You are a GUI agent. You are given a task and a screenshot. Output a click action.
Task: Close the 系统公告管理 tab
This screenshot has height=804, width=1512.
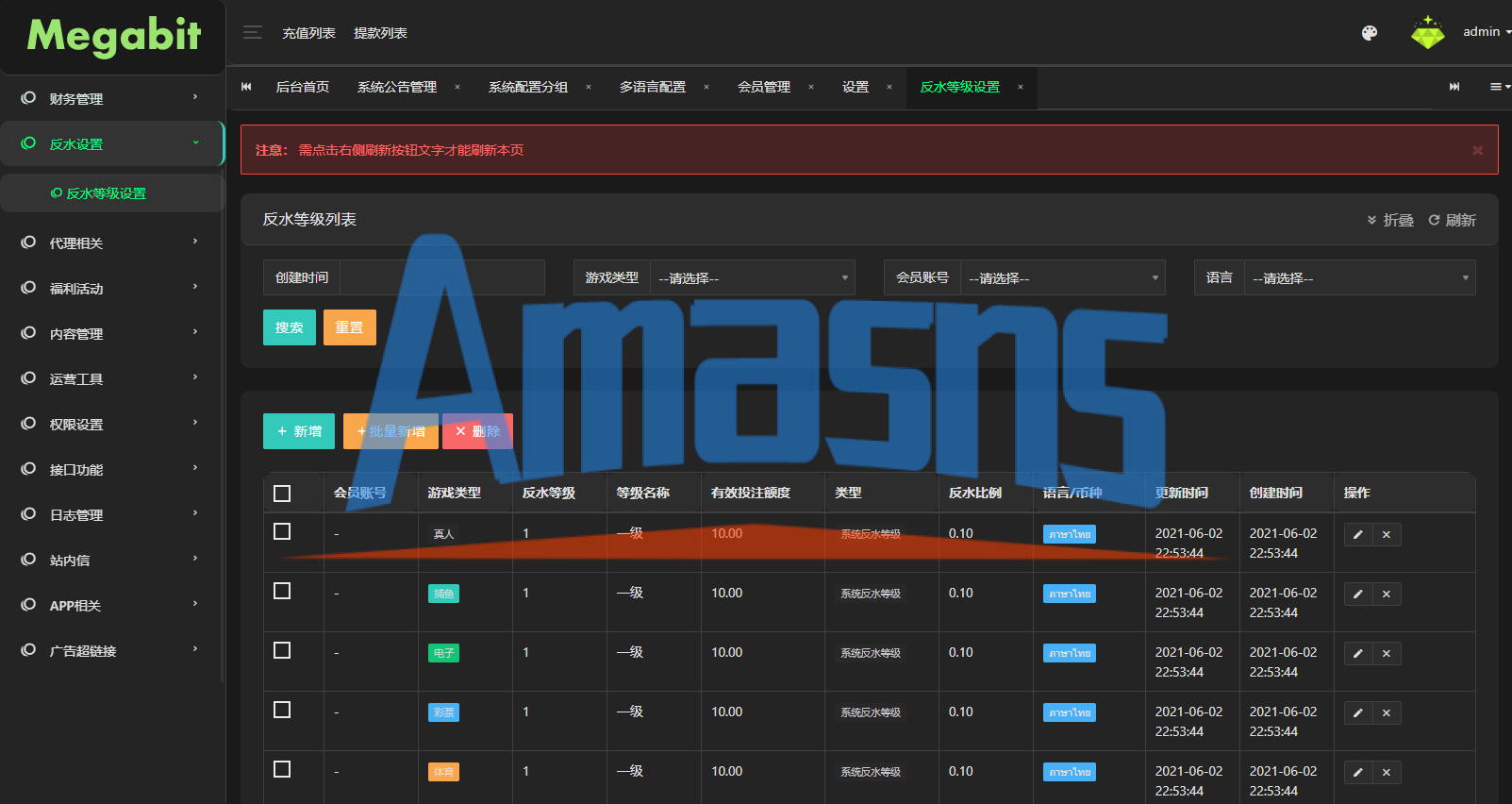(x=457, y=87)
